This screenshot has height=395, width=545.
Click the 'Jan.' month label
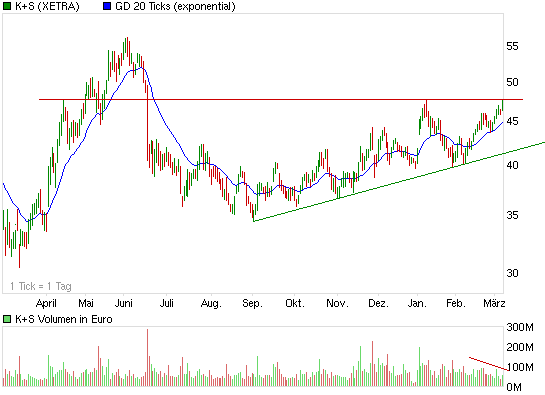[417, 303]
